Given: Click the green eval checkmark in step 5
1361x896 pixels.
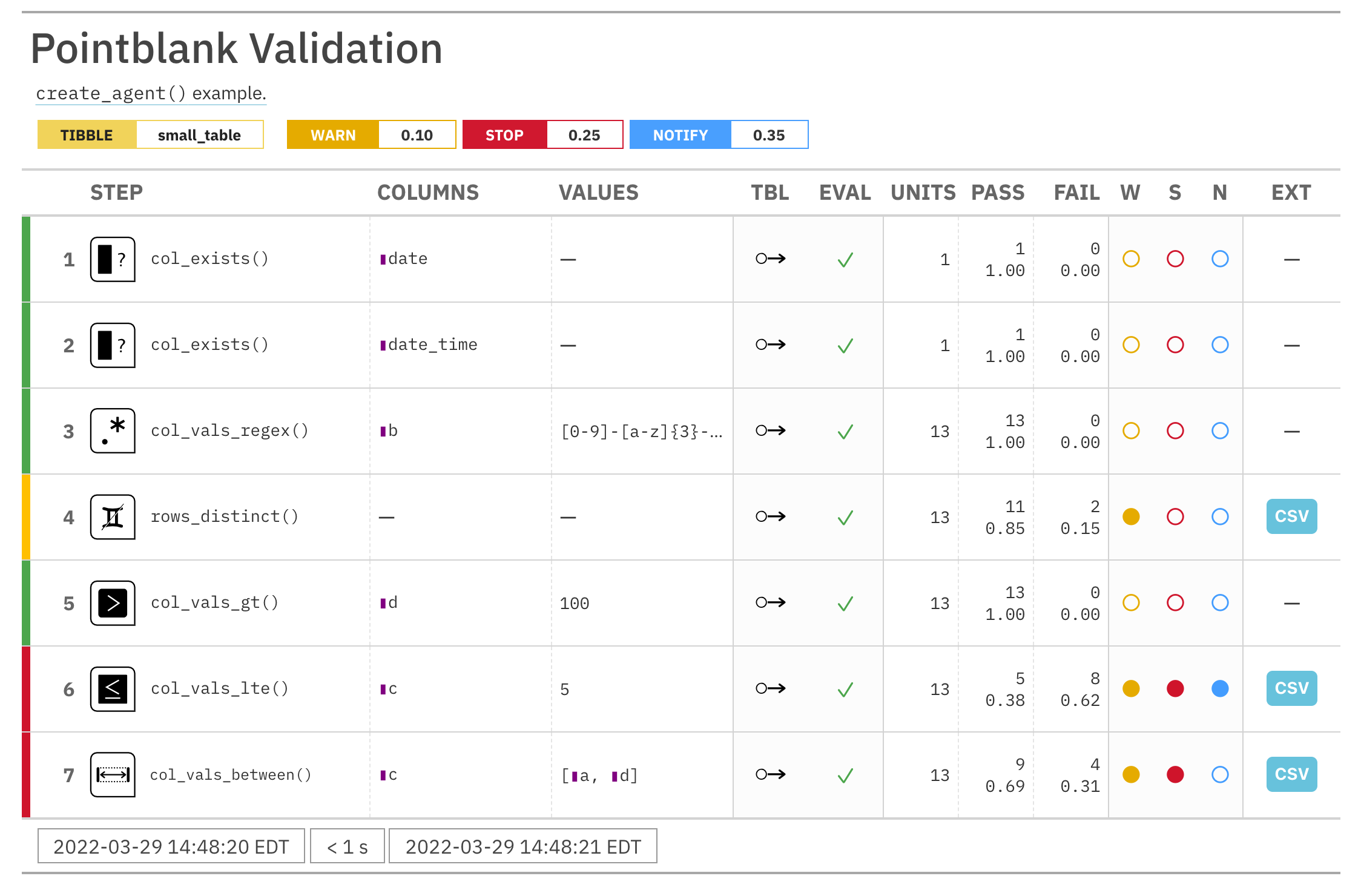Looking at the screenshot, I should [x=845, y=604].
